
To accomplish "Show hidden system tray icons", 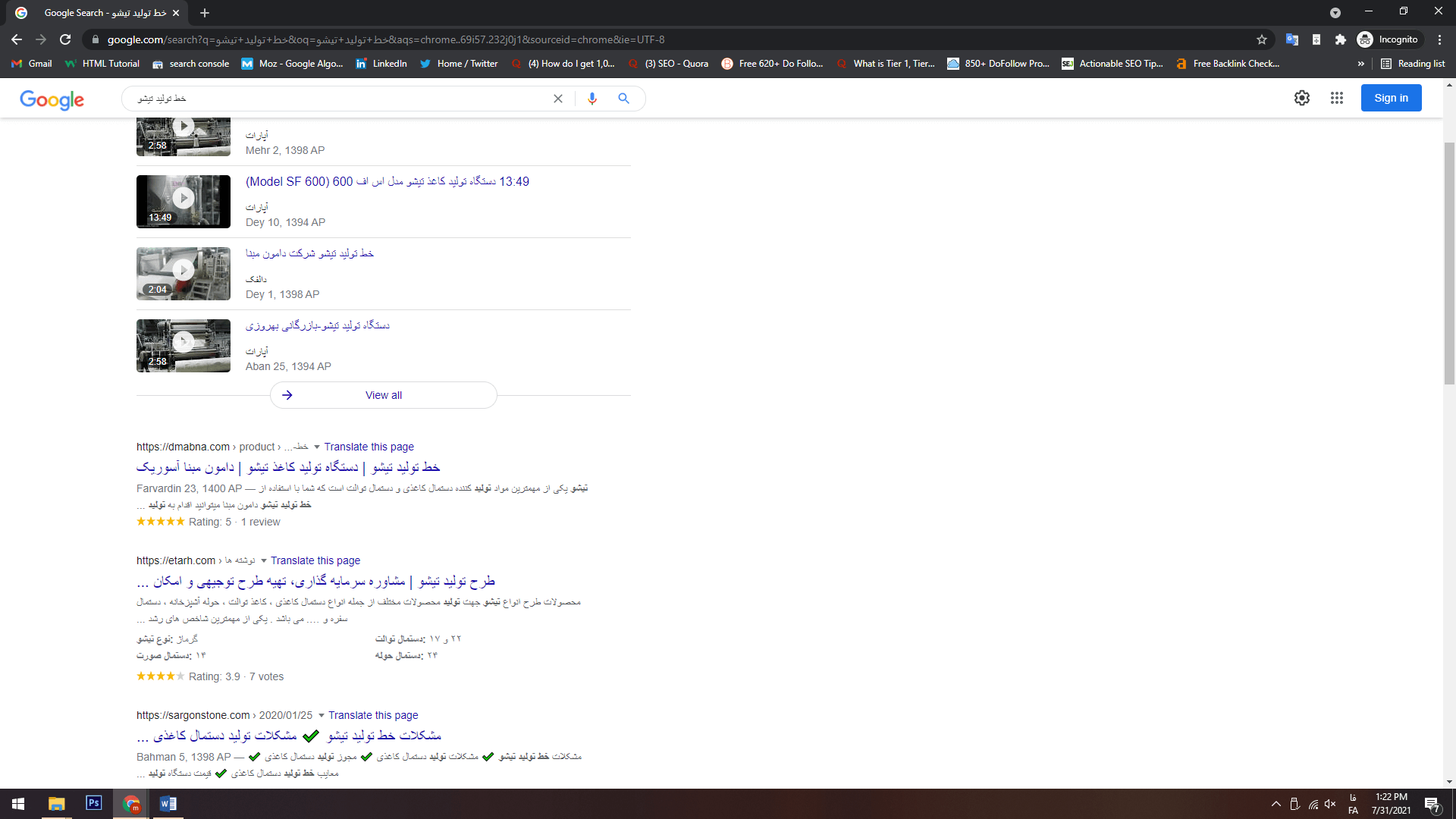I will [x=1276, y=804].
